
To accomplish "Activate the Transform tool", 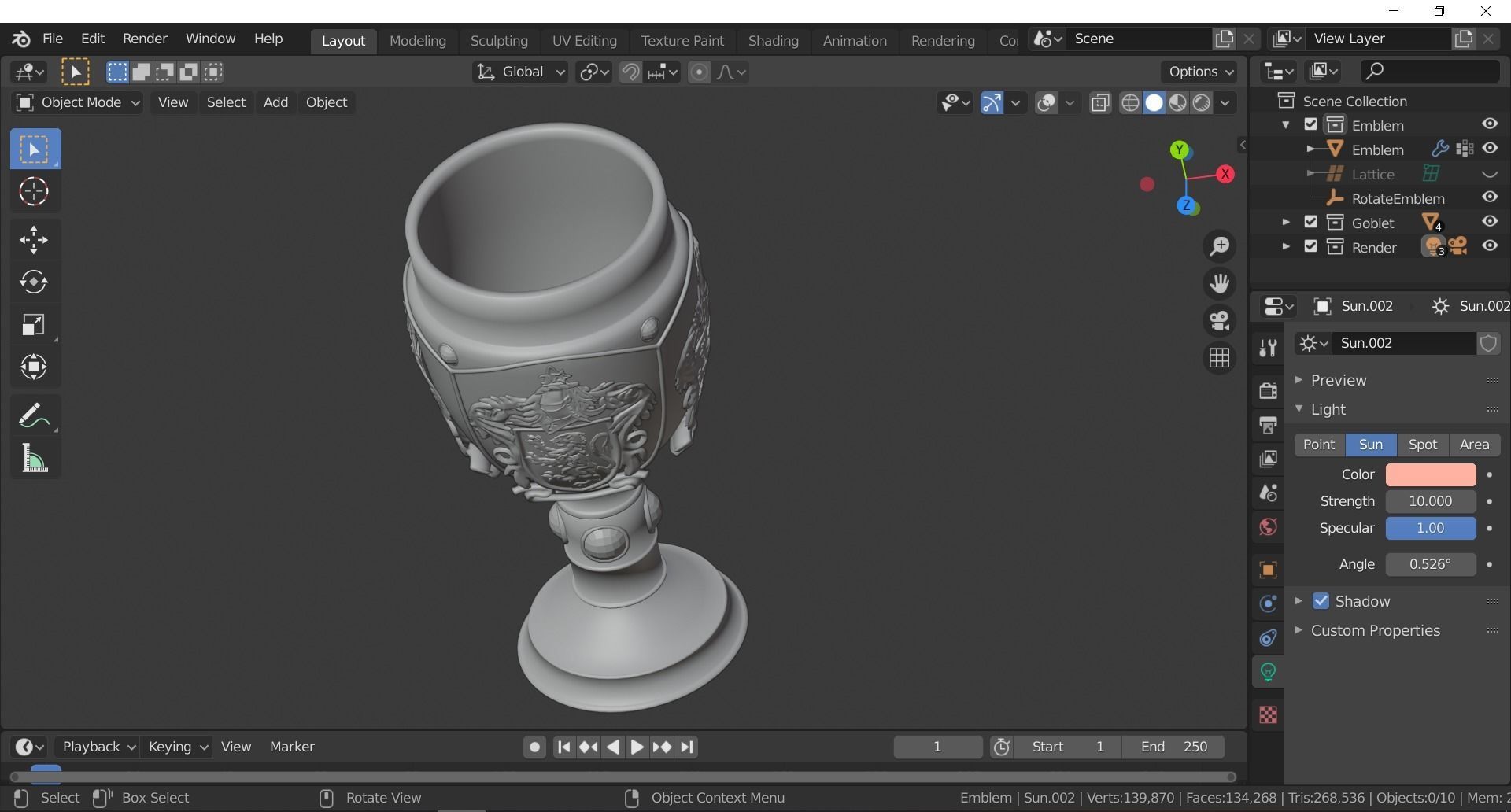I will point(34,367).
